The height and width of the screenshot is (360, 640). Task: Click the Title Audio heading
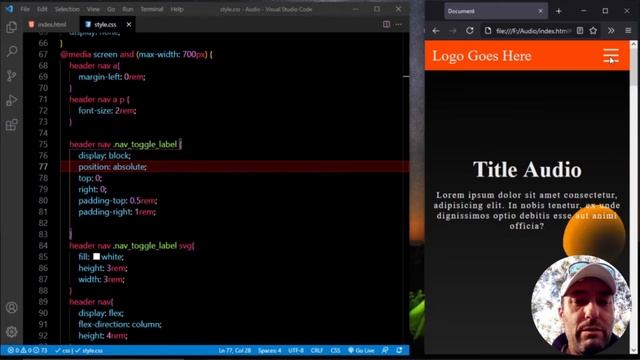point(527,169)
